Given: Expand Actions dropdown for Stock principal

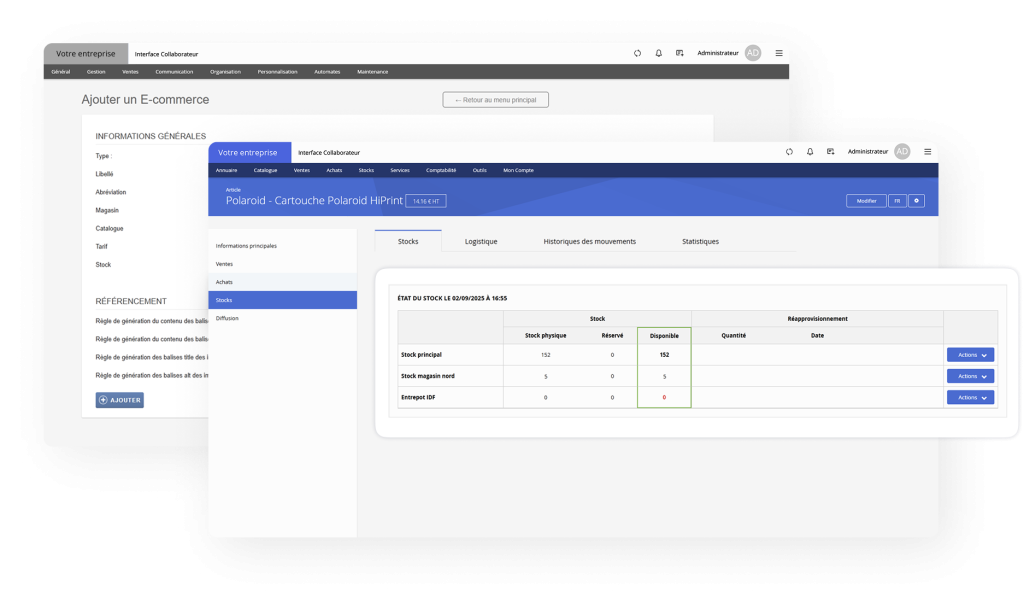Looking at the screenshot, I should 970,354.
